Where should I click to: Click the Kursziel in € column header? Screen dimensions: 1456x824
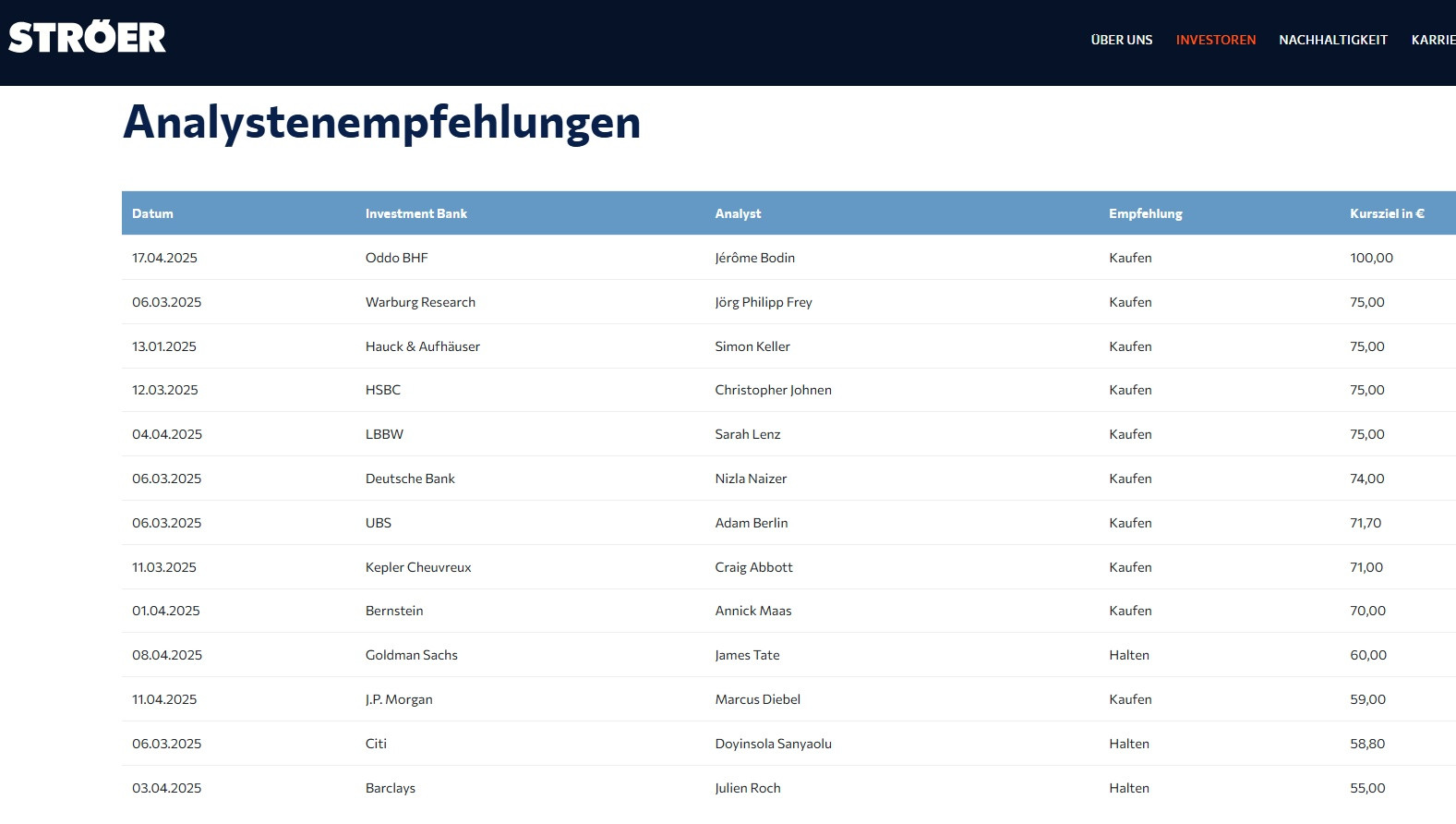(1387, 213)
